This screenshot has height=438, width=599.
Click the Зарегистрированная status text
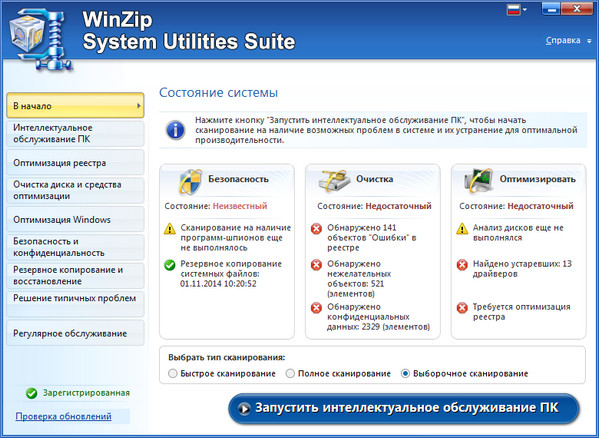click(86, 393)
